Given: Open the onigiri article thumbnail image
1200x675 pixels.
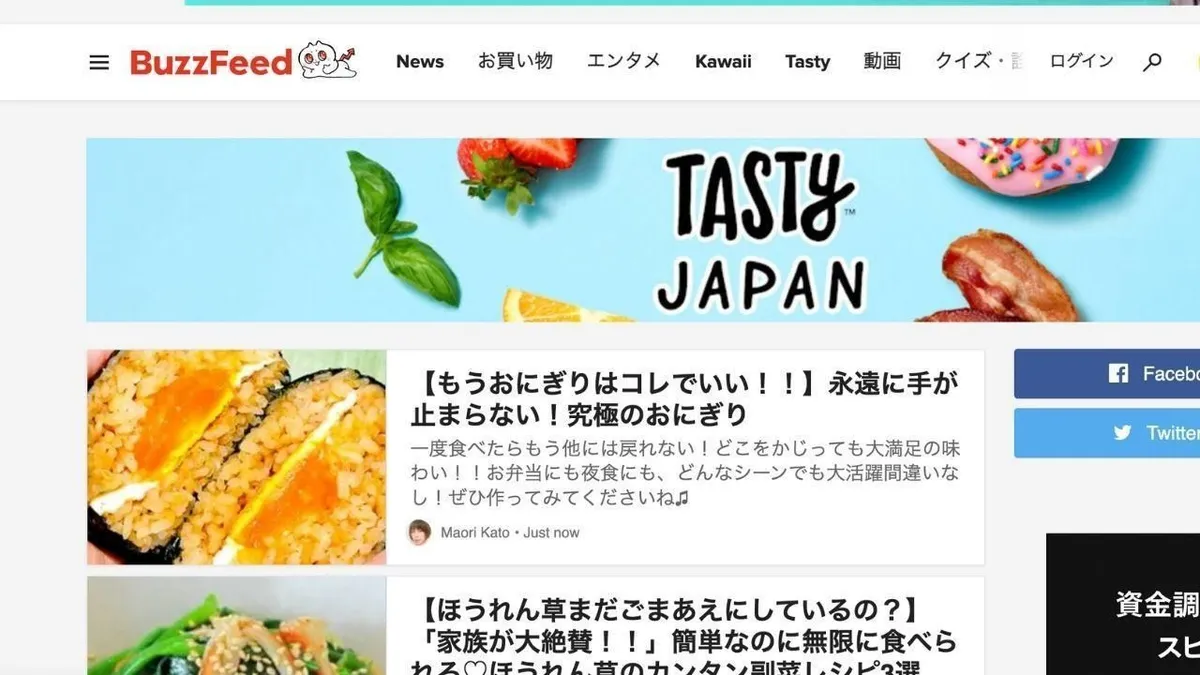Looking at the screenshot, I should pos(236,457).
